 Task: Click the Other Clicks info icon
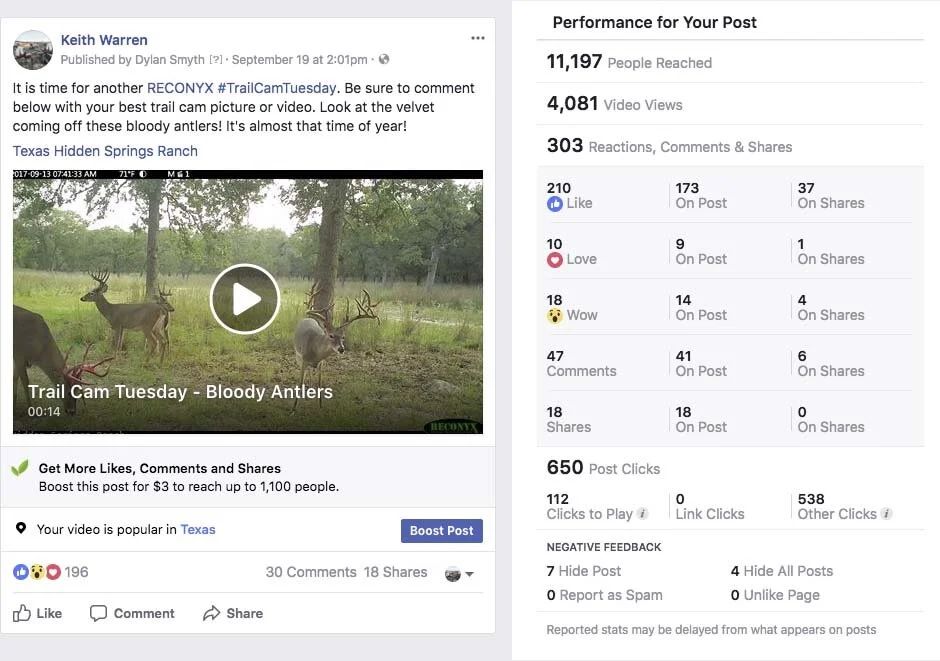pyautogui.click(x=887, y=514)
